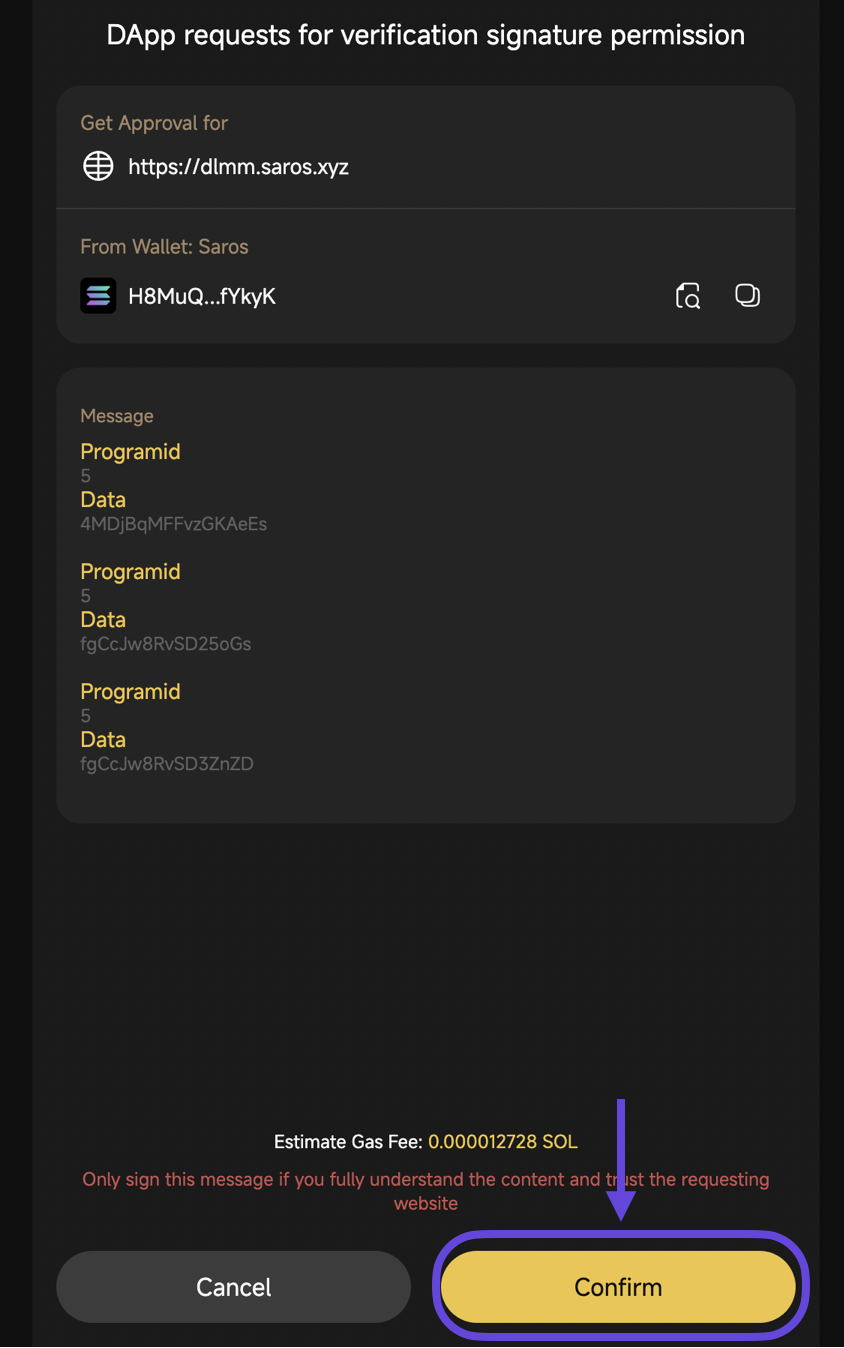Select data string fgCcJw8RvSD25oGs
This screenshot has height=1348, width=844.
[165, 644]
